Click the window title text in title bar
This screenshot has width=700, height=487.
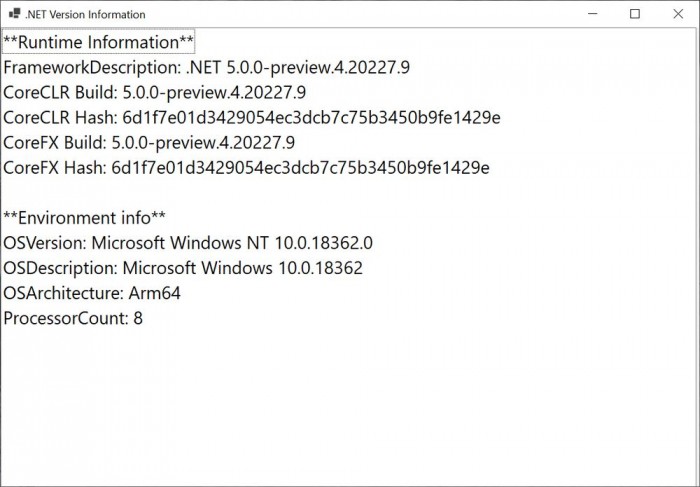coord(85,15)
